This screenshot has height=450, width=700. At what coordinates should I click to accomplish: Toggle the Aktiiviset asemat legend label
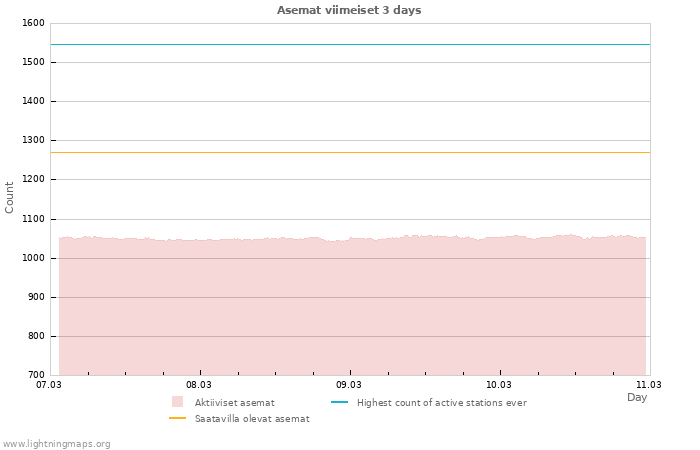pyautogui.click(x=234, y=403)
